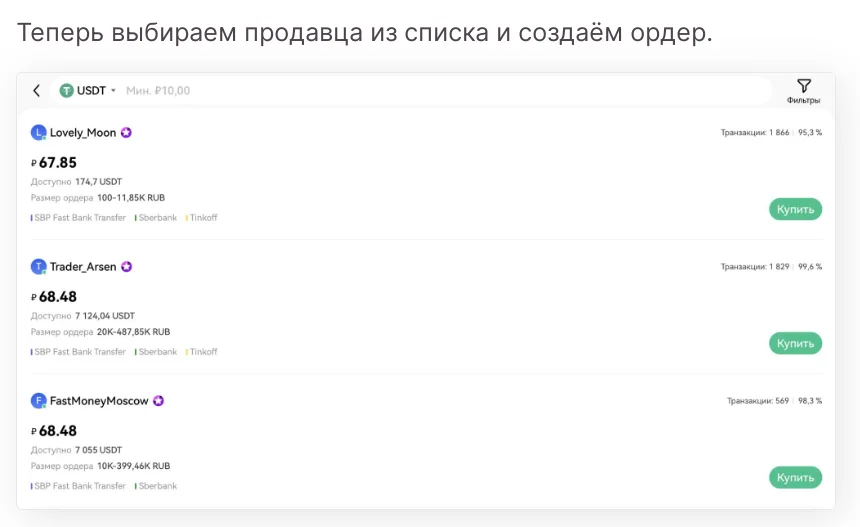This screenshot has width=860, height=527.
Task: Click verified badge next to Trader_Arsen
Action: point(127,267)
